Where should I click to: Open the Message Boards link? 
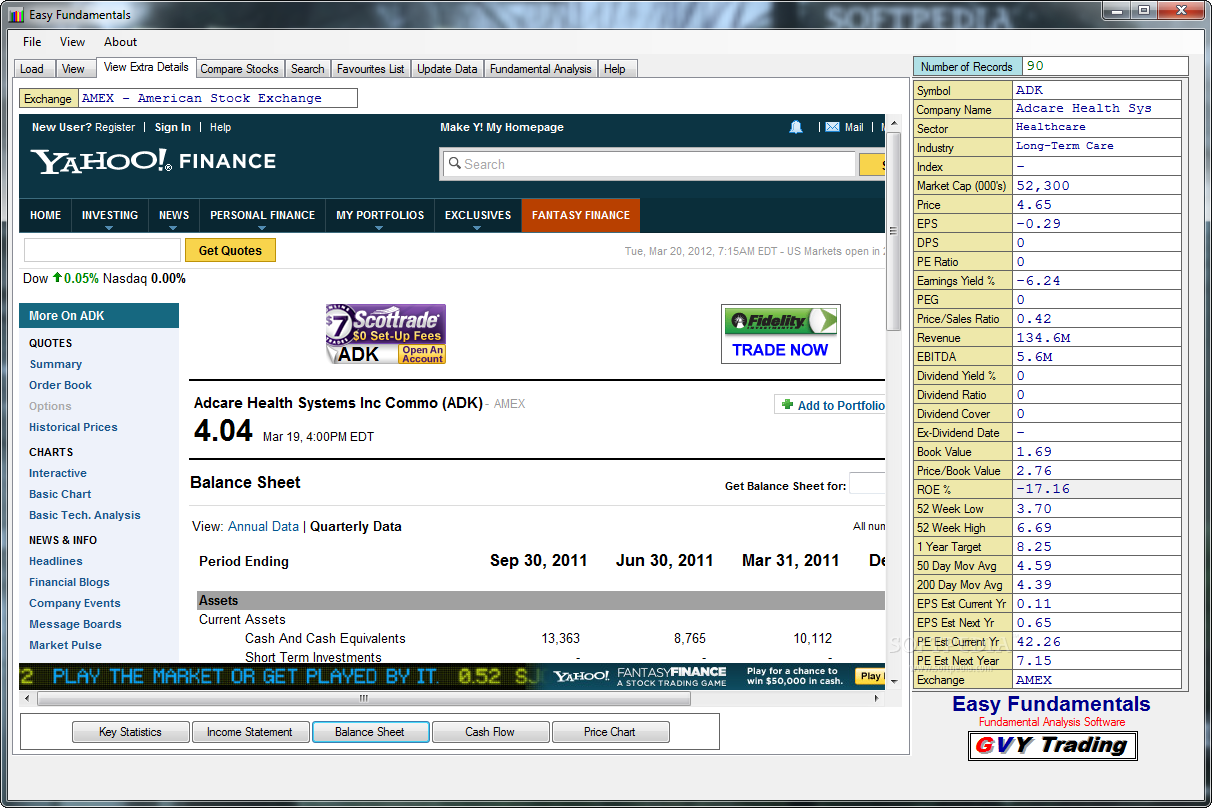pyautogui.click(x=75, y=624)
